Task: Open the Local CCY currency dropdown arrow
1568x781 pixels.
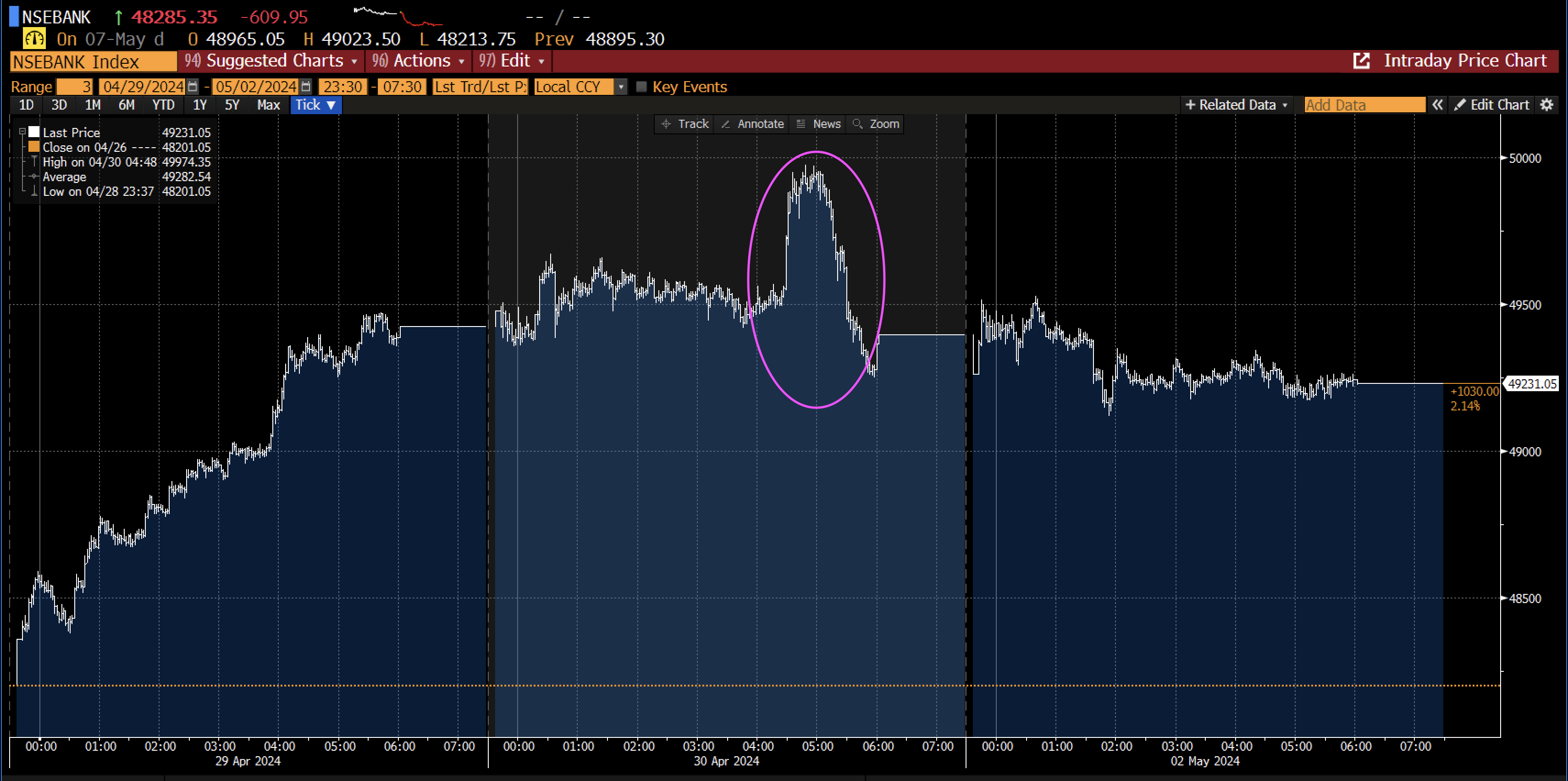Action: 621,86
